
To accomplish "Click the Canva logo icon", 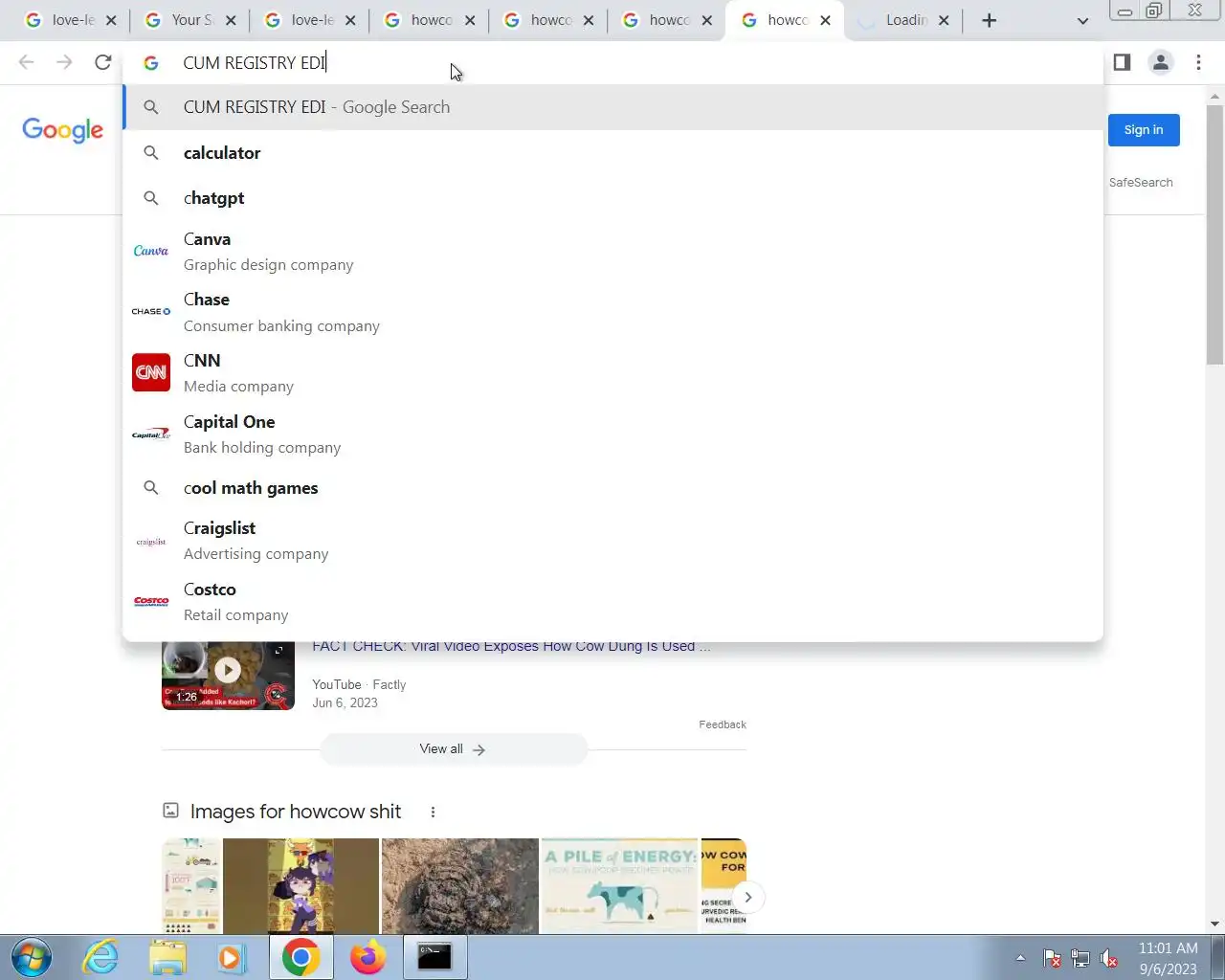I will tap(151, 251).
